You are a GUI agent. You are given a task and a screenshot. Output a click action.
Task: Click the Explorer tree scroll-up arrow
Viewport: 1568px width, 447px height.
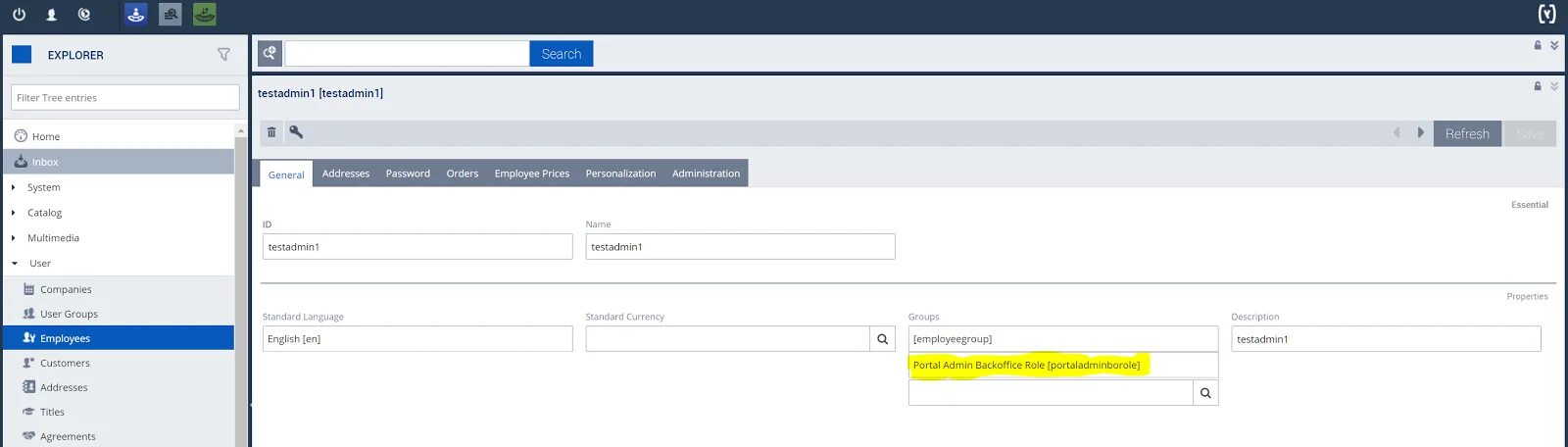pos(241,130)
